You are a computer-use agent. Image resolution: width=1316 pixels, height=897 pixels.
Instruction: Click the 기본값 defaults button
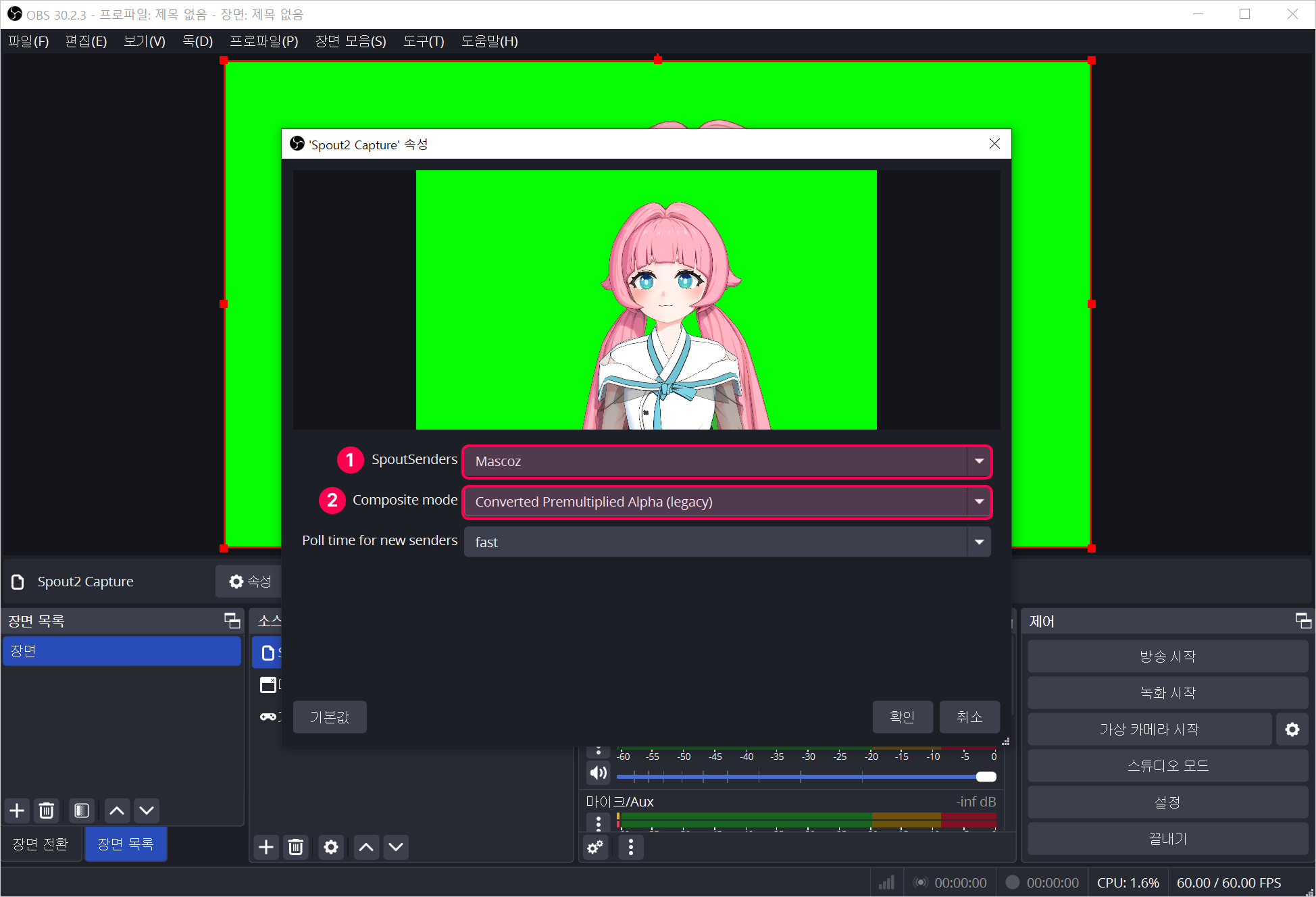330,717
